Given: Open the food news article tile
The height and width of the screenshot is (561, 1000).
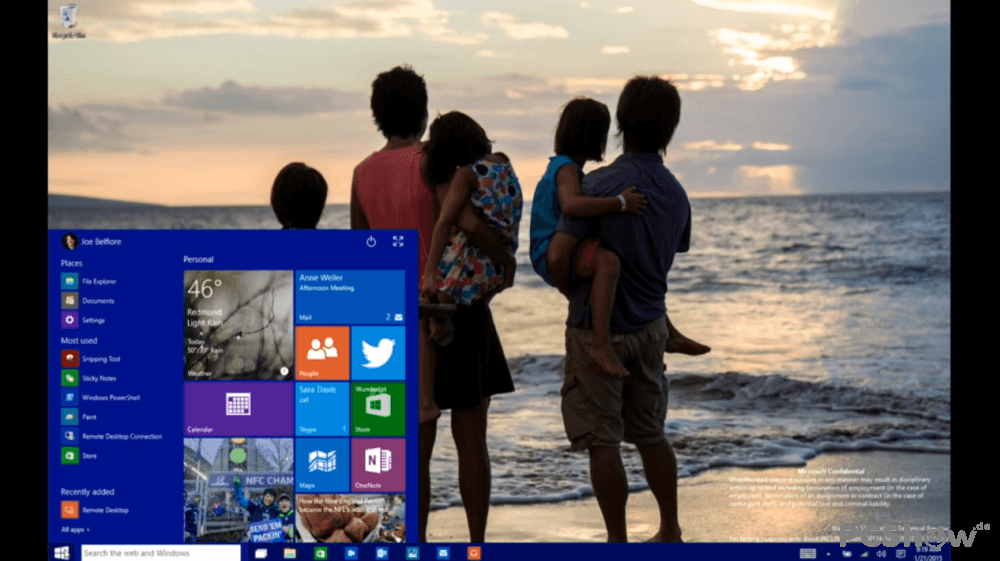Looking at the screenshot, I should tap(350, 518).
